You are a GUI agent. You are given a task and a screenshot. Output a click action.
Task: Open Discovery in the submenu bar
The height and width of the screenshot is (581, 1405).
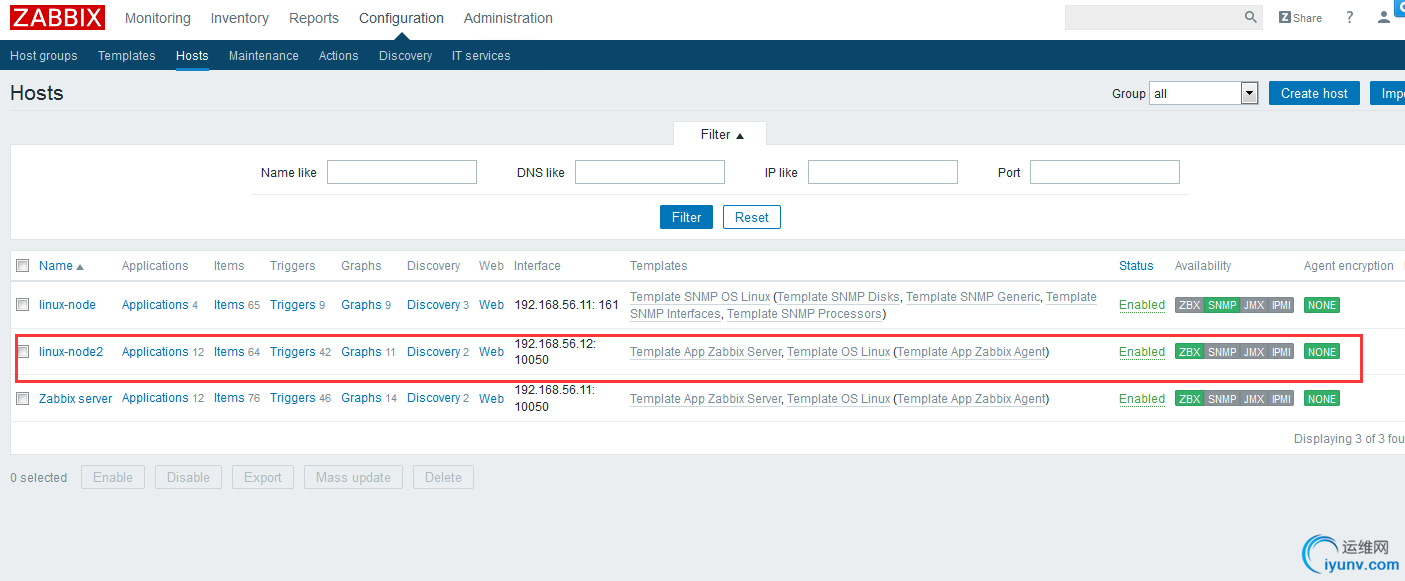(406, 56)
